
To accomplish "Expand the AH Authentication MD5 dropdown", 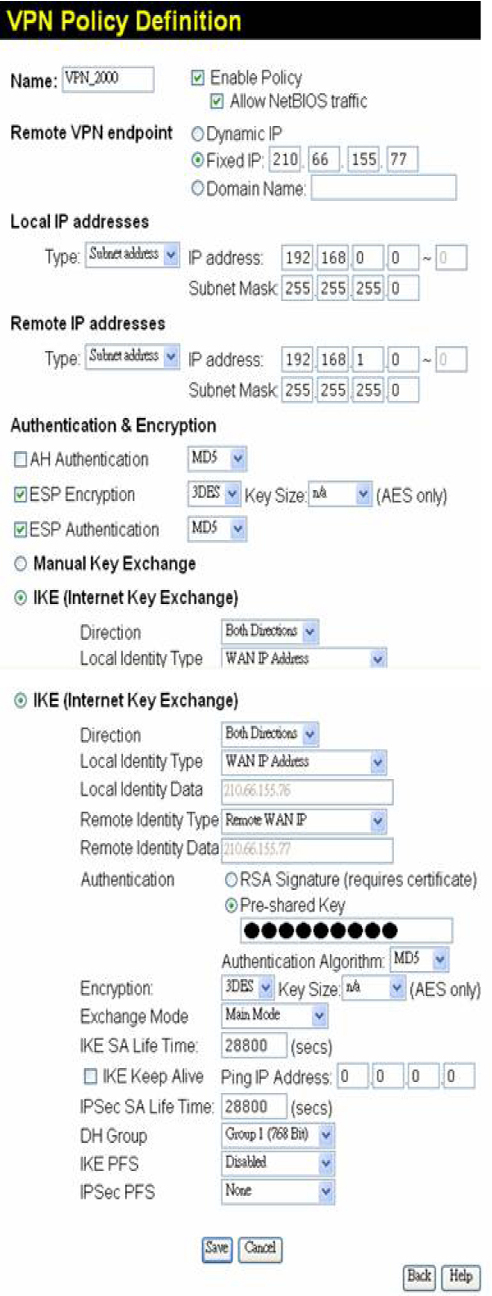I will point(217,459).
